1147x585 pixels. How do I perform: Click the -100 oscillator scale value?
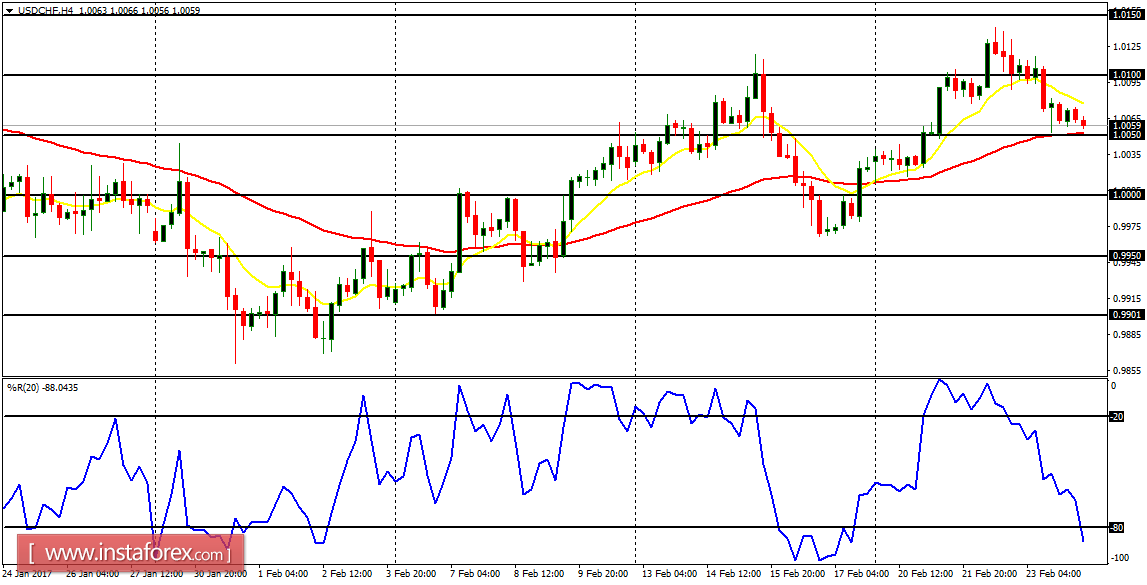1118,558
